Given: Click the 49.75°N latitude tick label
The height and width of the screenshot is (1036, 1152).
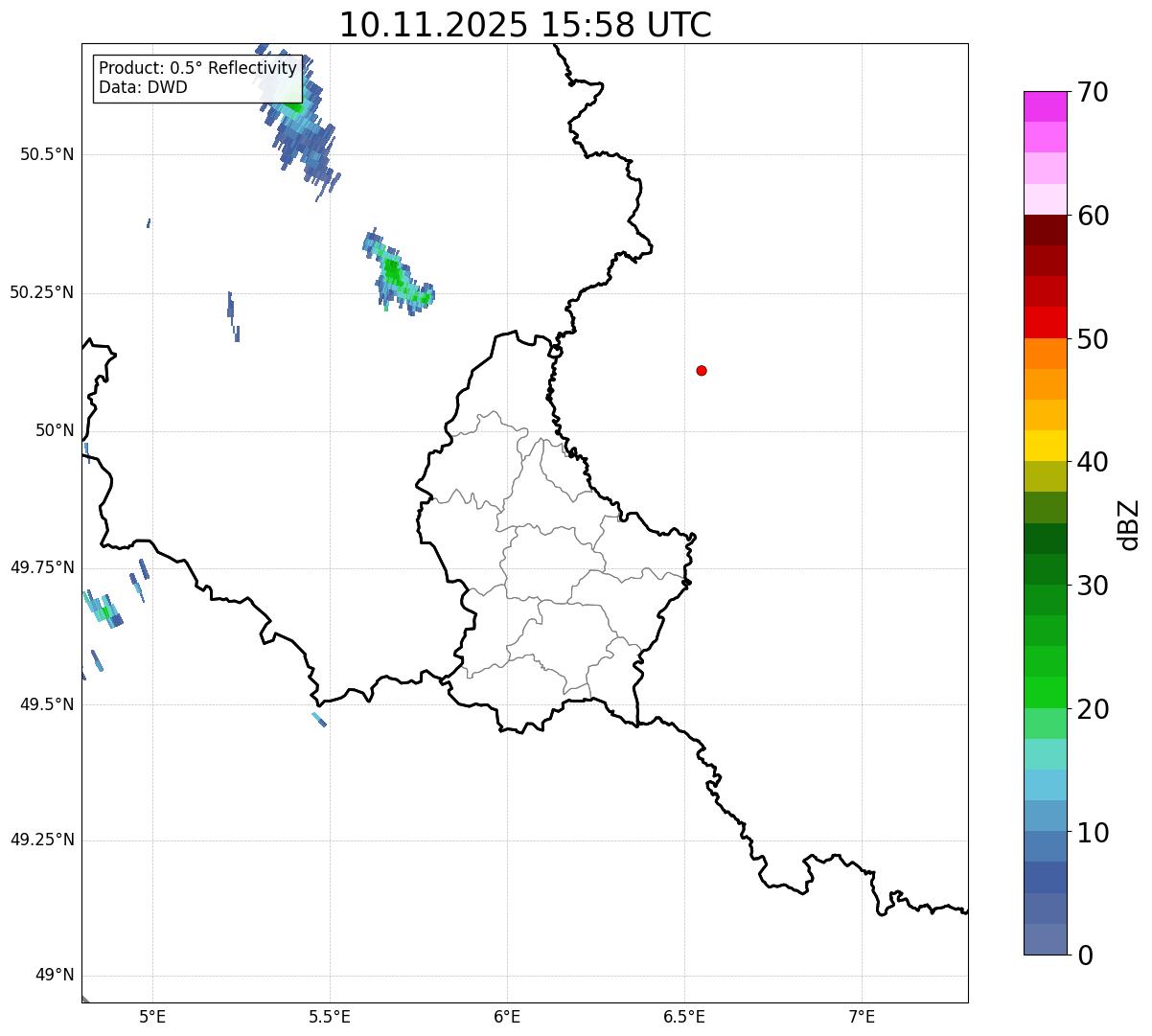Looking at the screenshot, I should [41, 567].
